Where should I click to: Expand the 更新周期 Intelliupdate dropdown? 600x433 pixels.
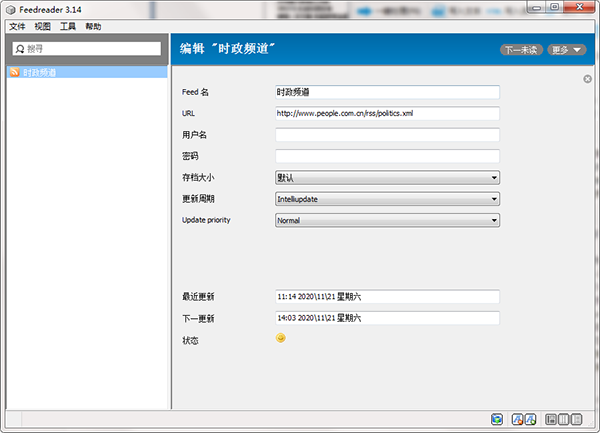[x=387, y=199]
